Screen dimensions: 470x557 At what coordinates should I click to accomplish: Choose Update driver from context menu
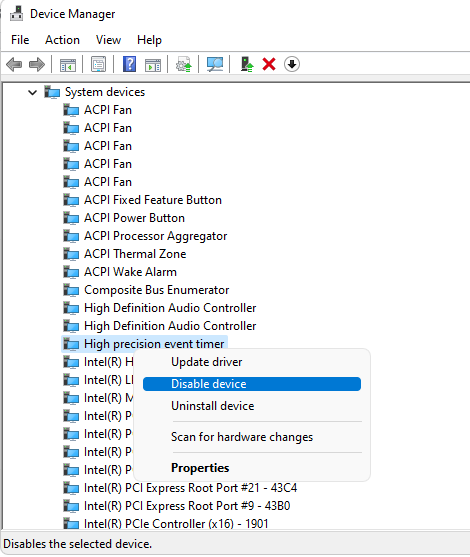point(206,362)
